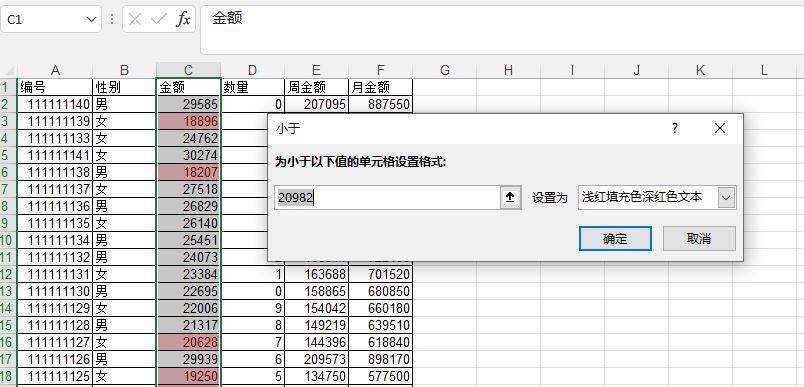Click the 确定 button

[615, 238]
